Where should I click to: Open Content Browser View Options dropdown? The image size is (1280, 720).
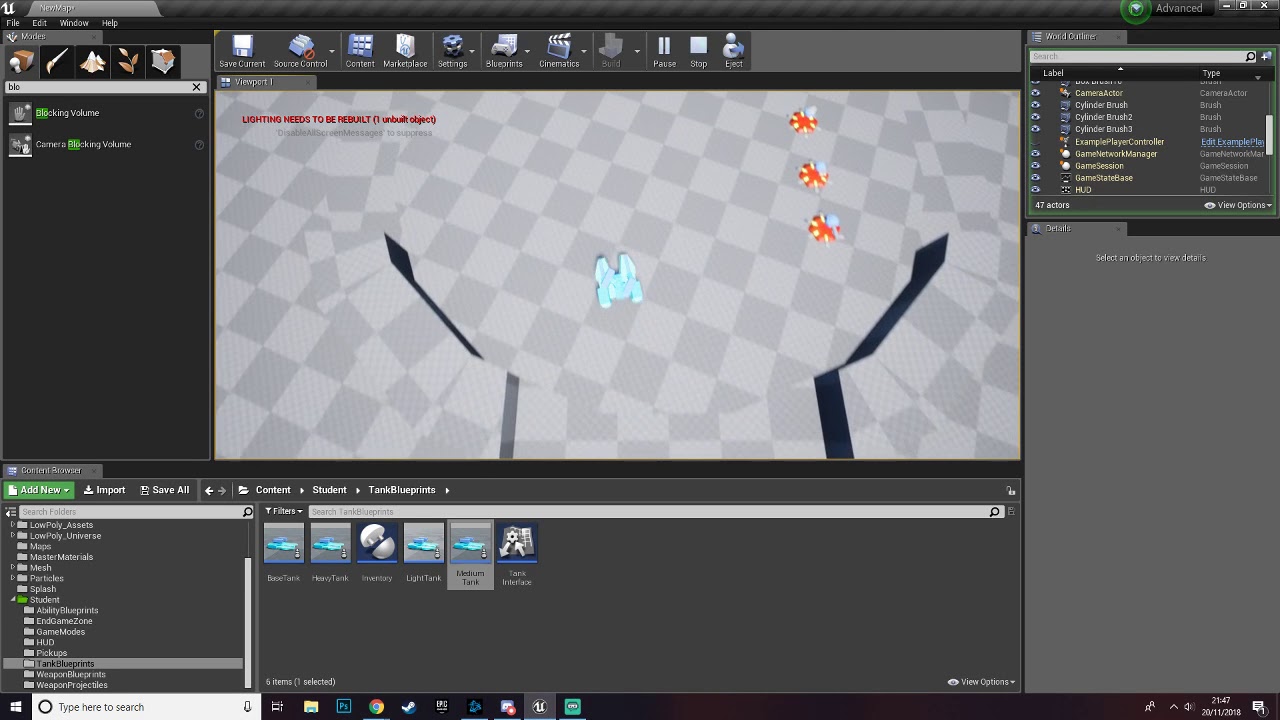[x=981, y=682]
